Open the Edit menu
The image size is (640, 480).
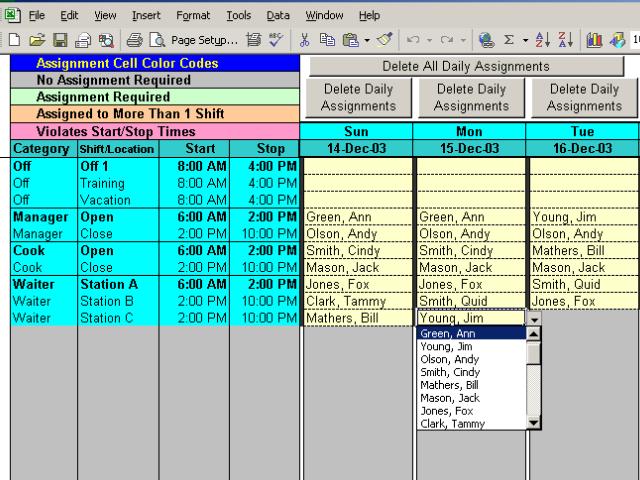pyautogui.click(x=69, y=16)
